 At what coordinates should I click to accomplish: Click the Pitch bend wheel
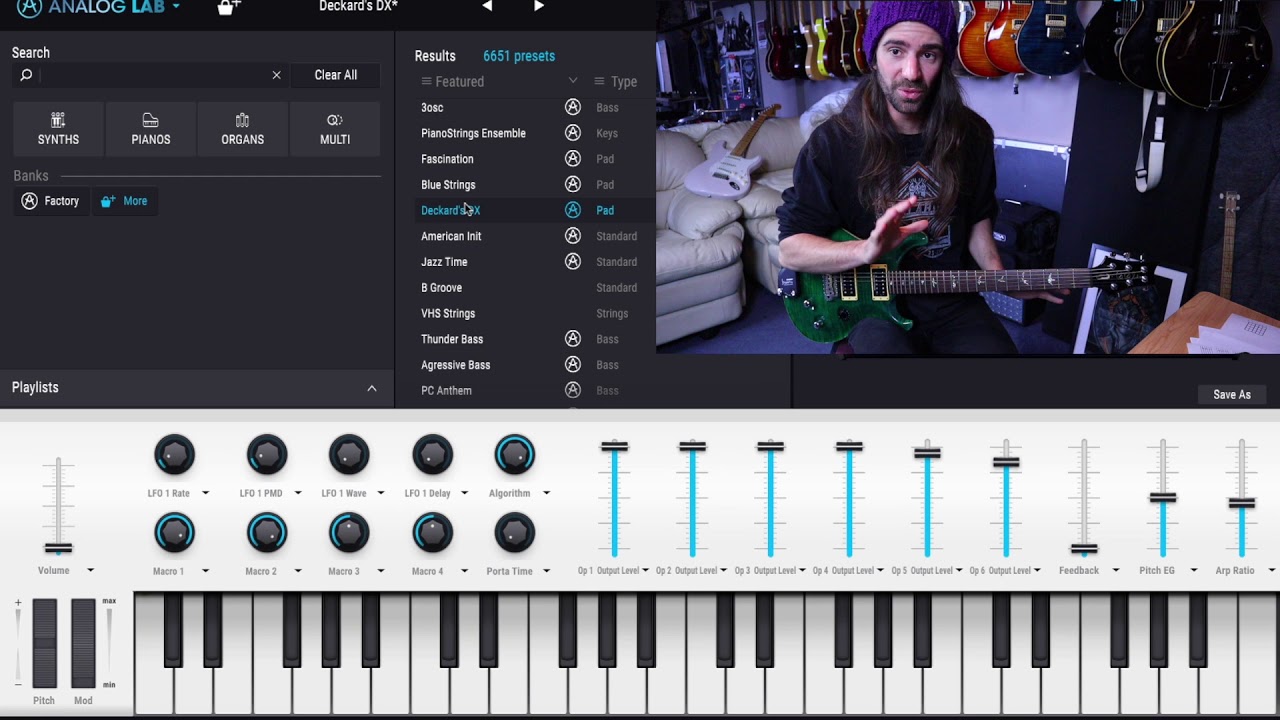(44, 642)
